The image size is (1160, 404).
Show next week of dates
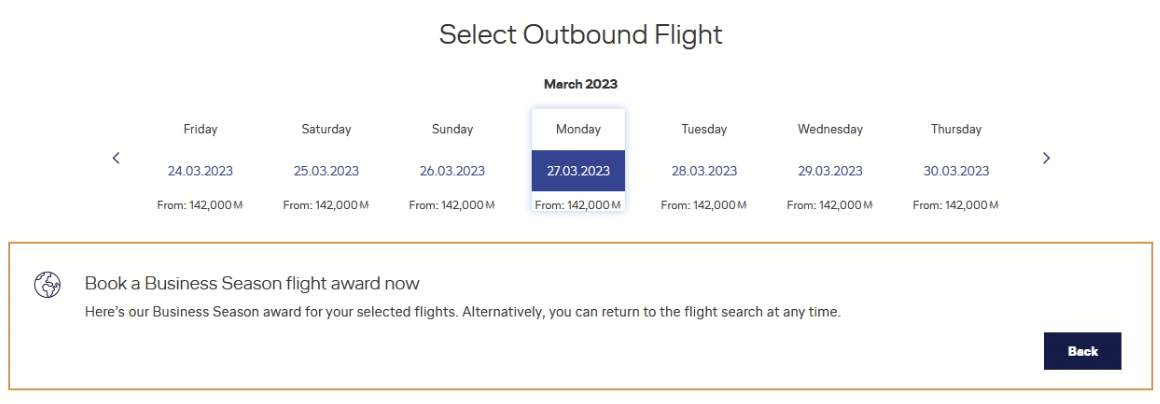(1046, 158)
